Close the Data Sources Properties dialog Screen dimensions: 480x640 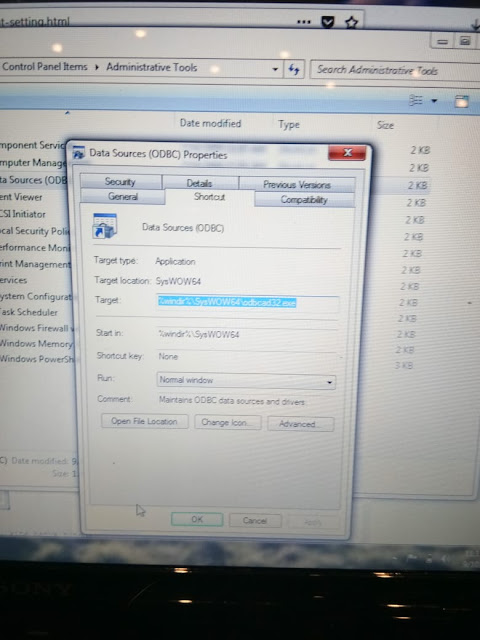tap(347, 153)
